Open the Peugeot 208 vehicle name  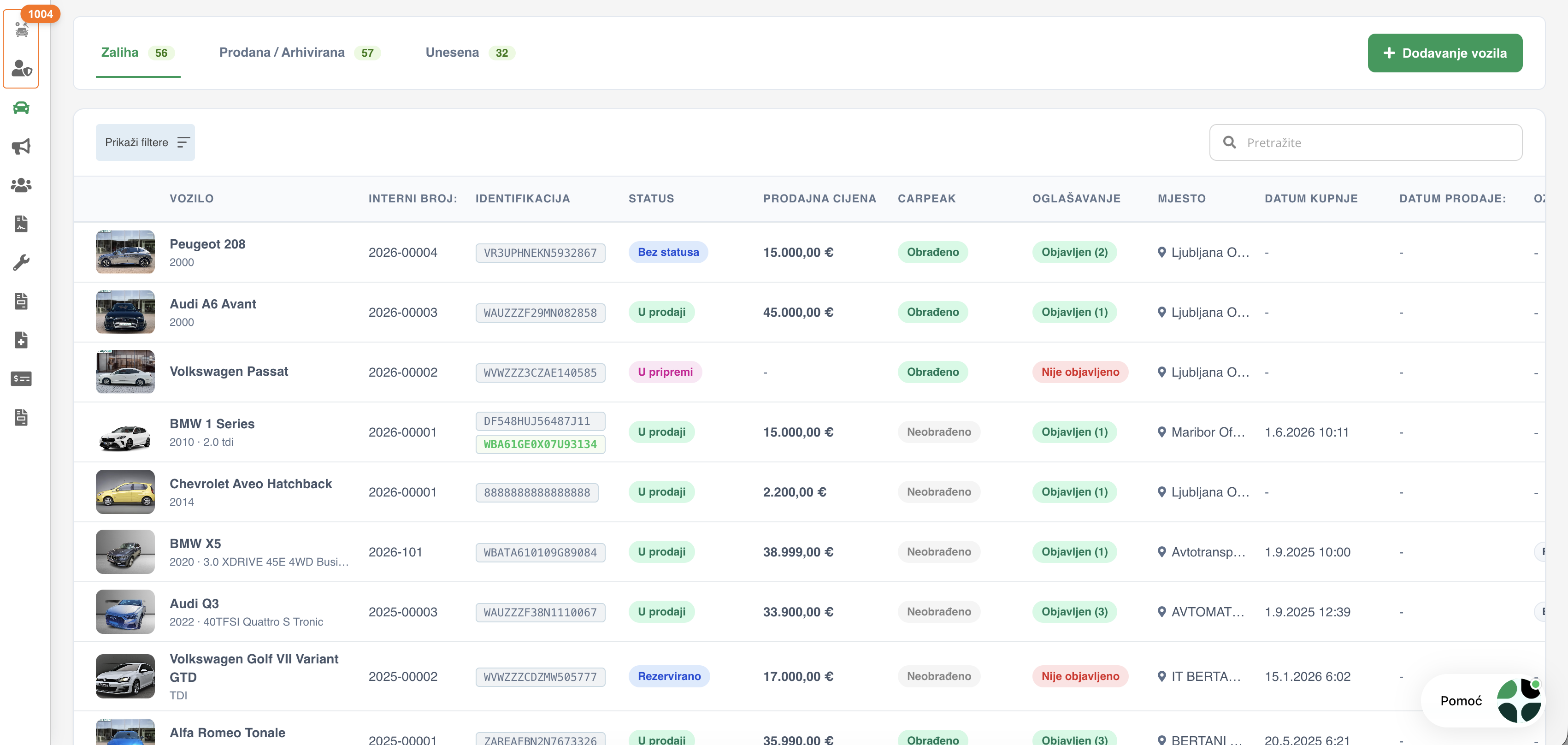tap(207, 244)
